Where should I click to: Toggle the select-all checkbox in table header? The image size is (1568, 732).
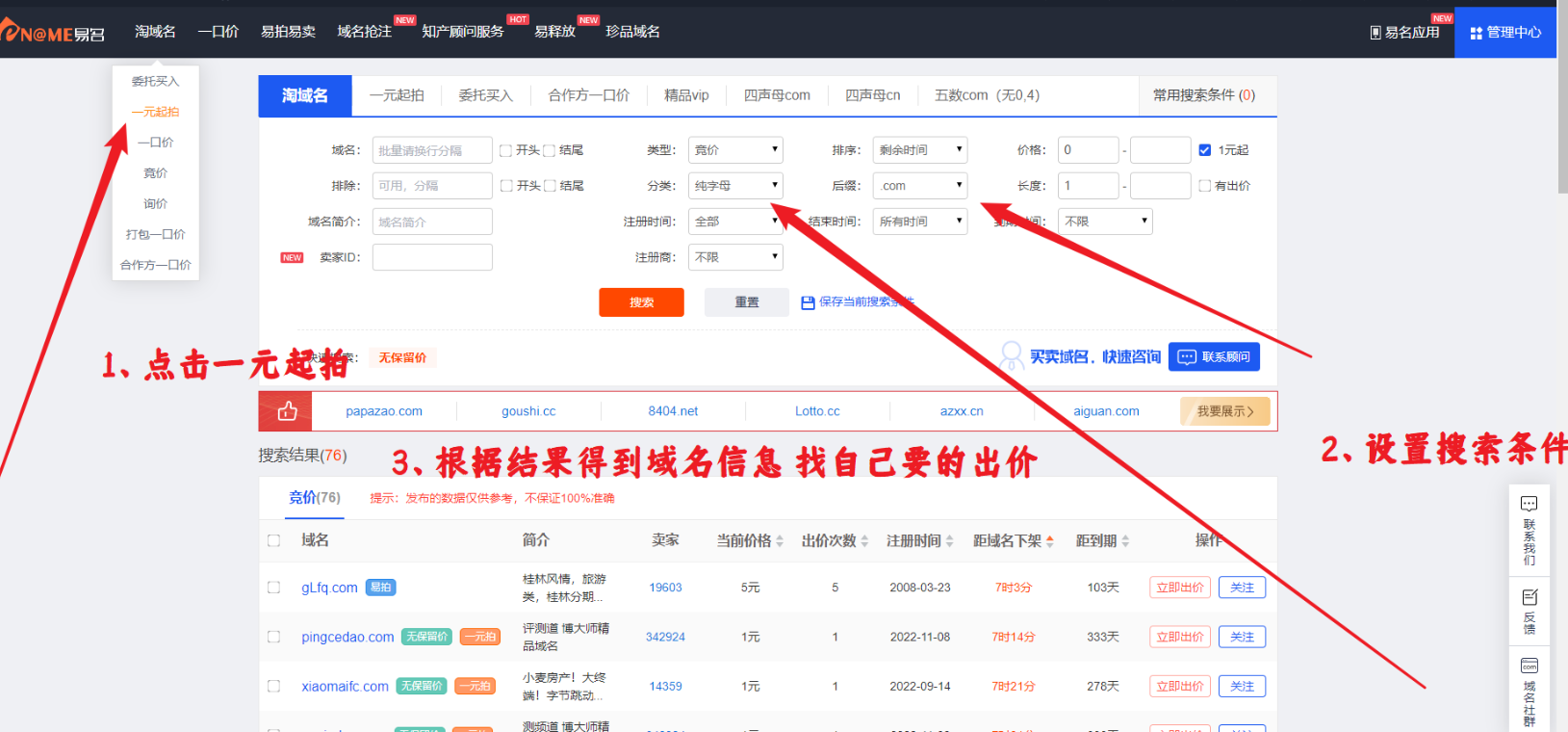273,541
